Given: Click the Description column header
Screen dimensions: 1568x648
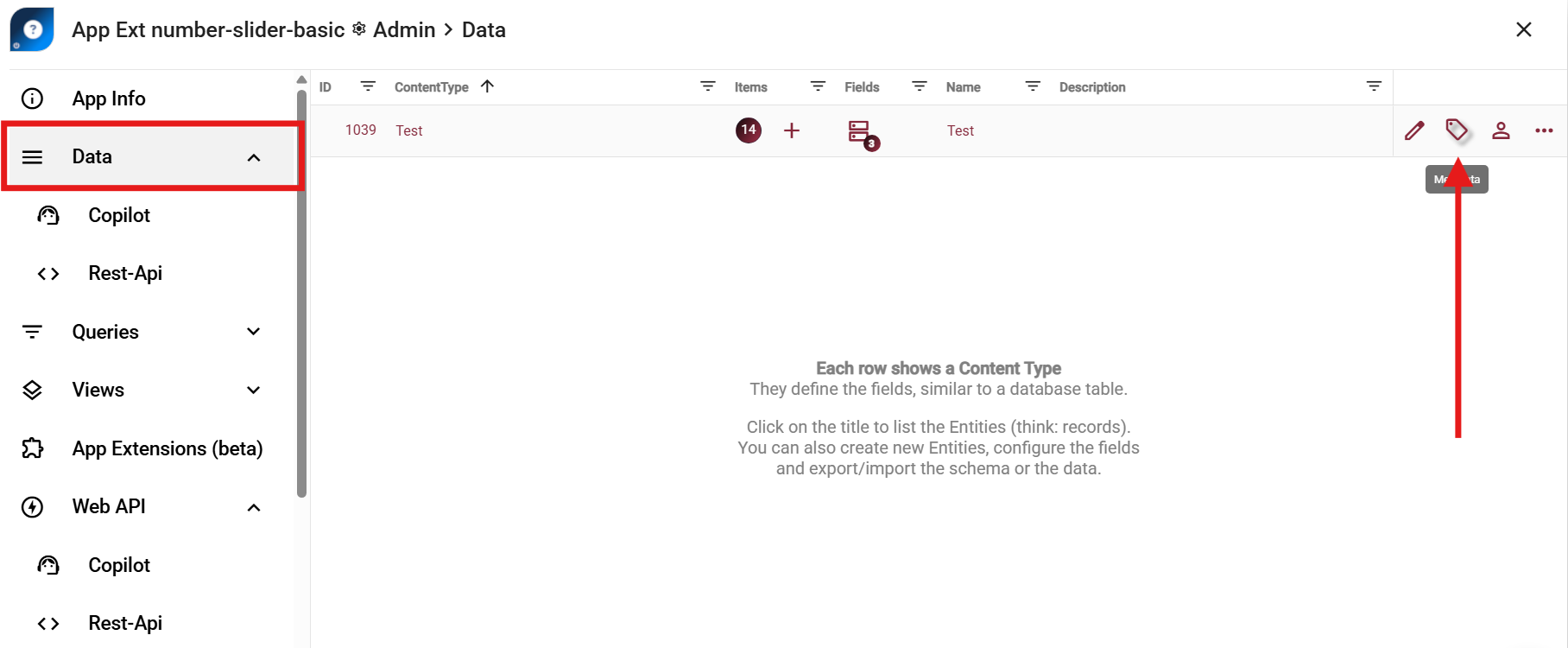Looking at the screenshot, I should [1092, 87].
